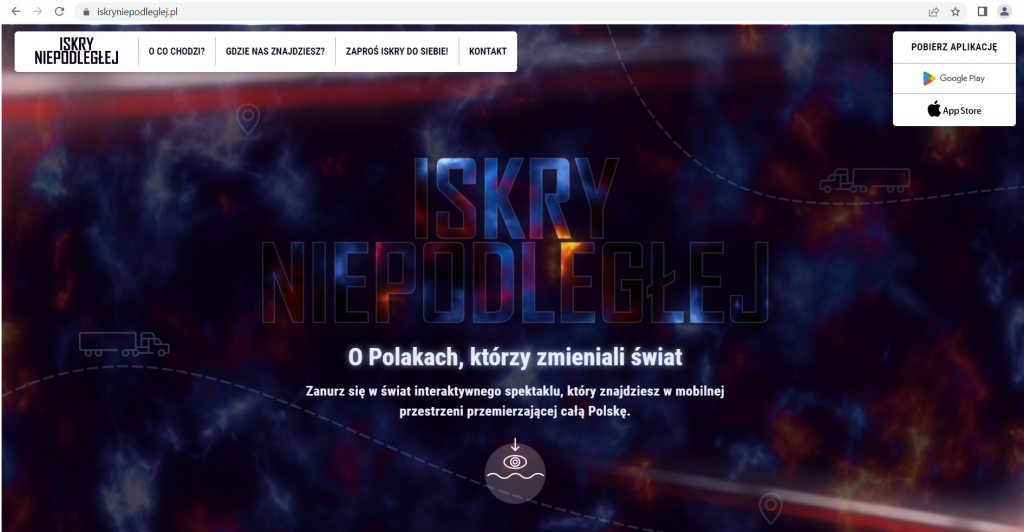Open the 'O co chodzi?' menu item

click(x=176, y=52)
